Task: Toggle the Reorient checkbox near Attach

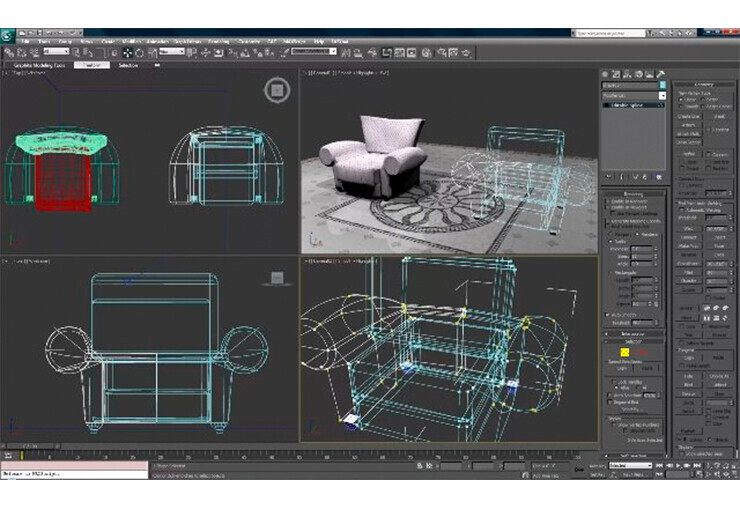Action: tap(708, 130)
